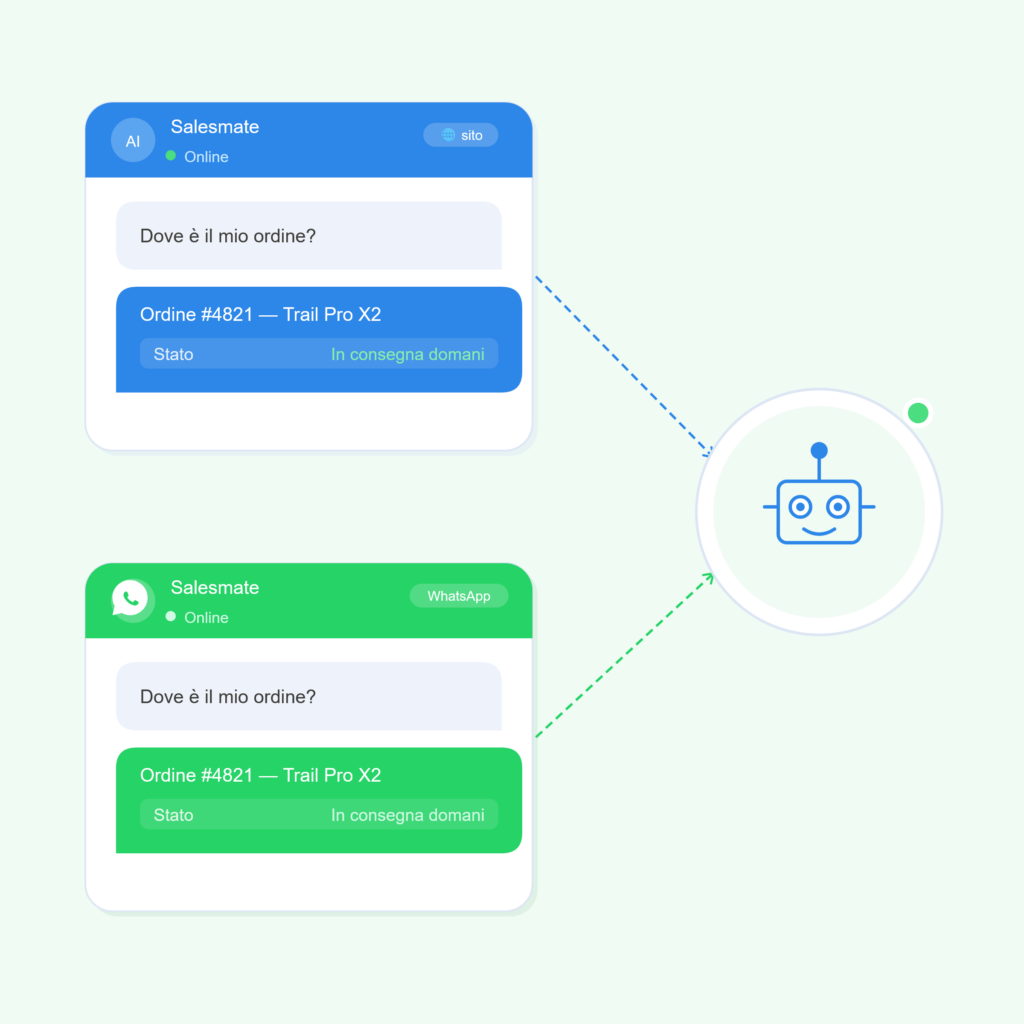Click the Salesmate title in the blue header
Viewport: 1024px width, 1024px height.
coord(215,127)
